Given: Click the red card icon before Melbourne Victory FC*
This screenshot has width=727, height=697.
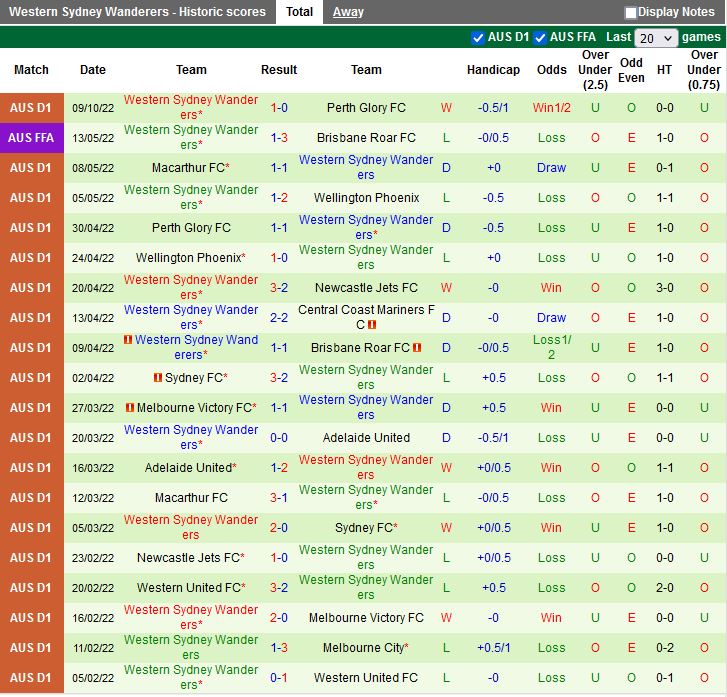Looking at the screenshot, I should click(x=130, y=408).
